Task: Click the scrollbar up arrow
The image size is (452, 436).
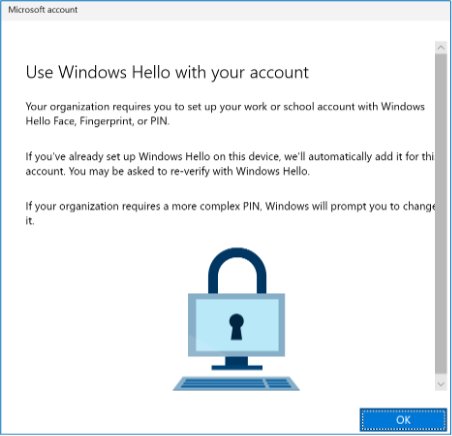Action: [441, 47]
